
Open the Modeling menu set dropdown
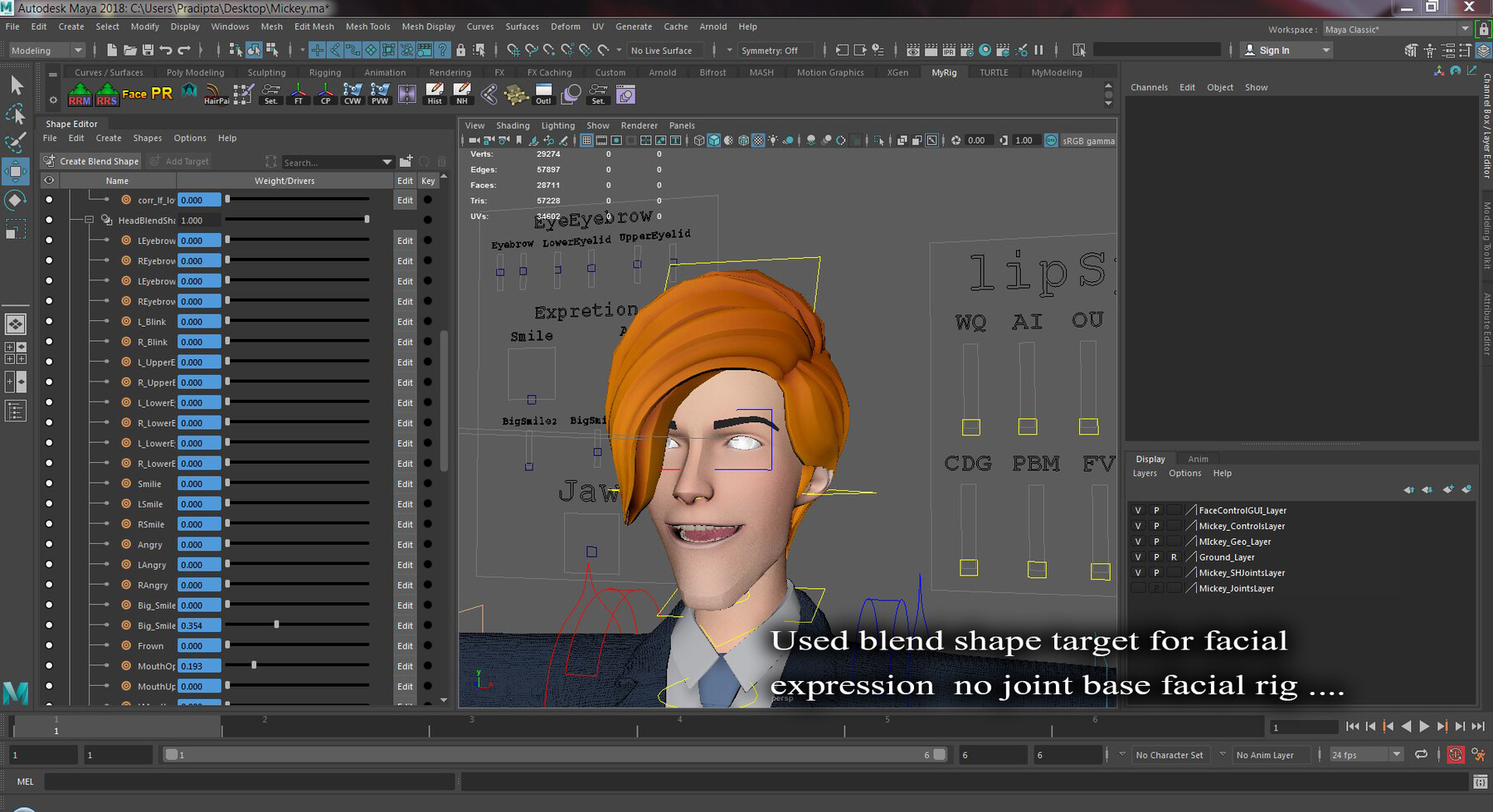[46, 51]
